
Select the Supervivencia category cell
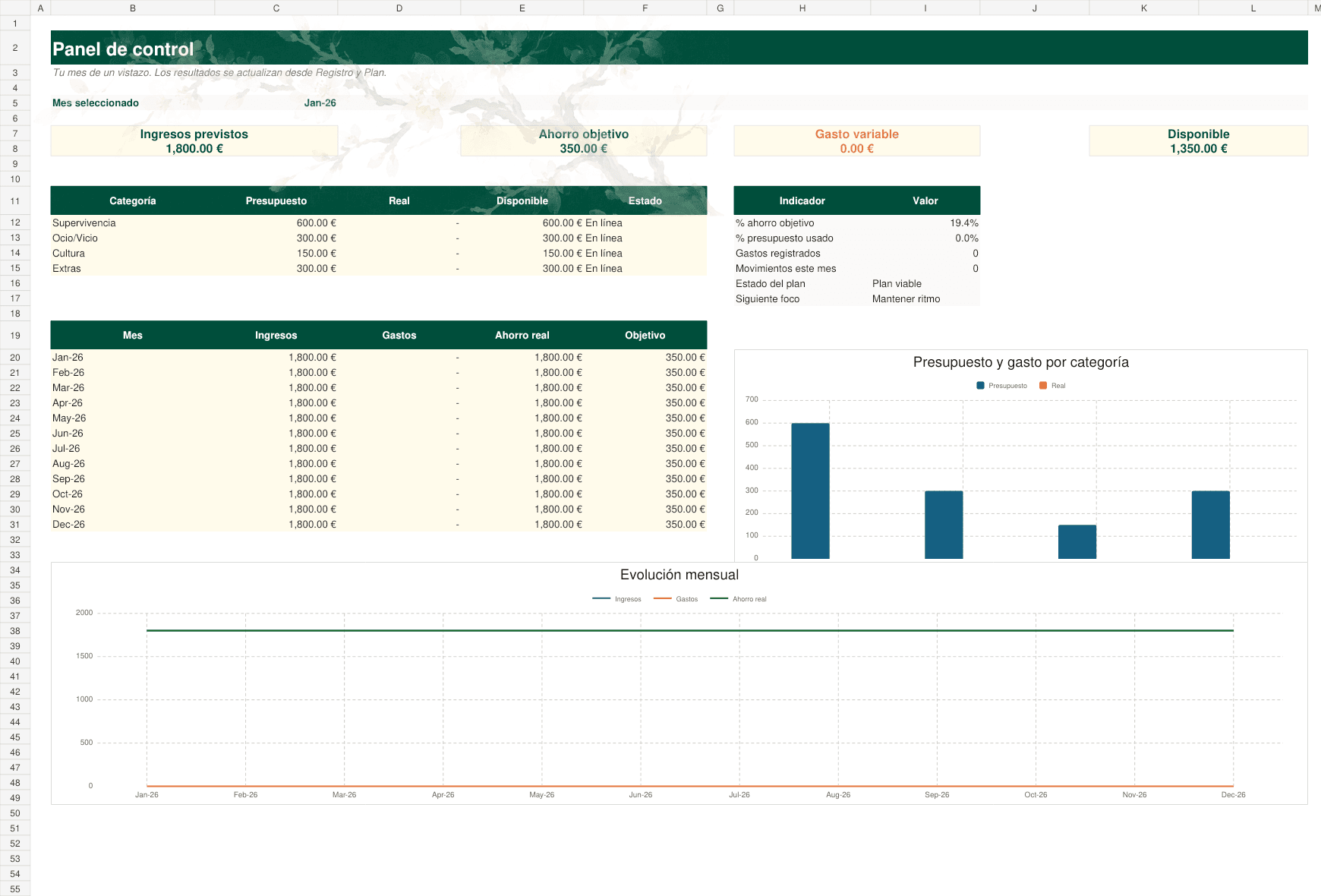point(133,223)
